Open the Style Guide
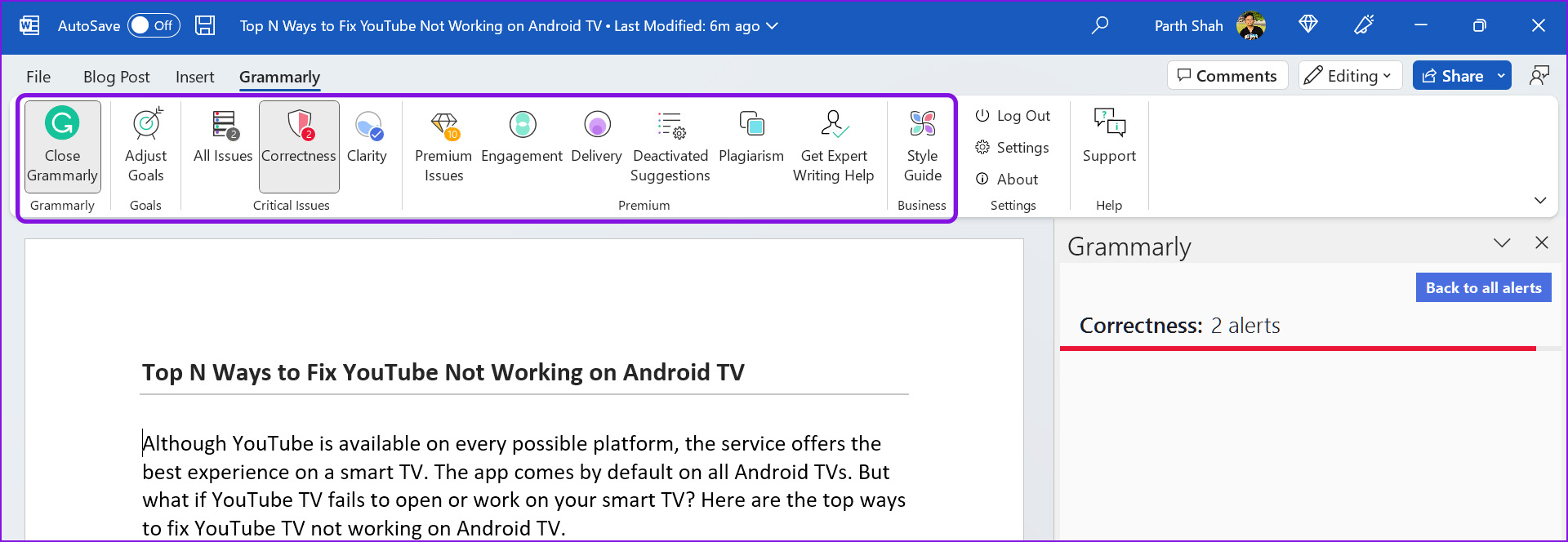The width and height of the screenshot is (1568, 542). [923, 147]
